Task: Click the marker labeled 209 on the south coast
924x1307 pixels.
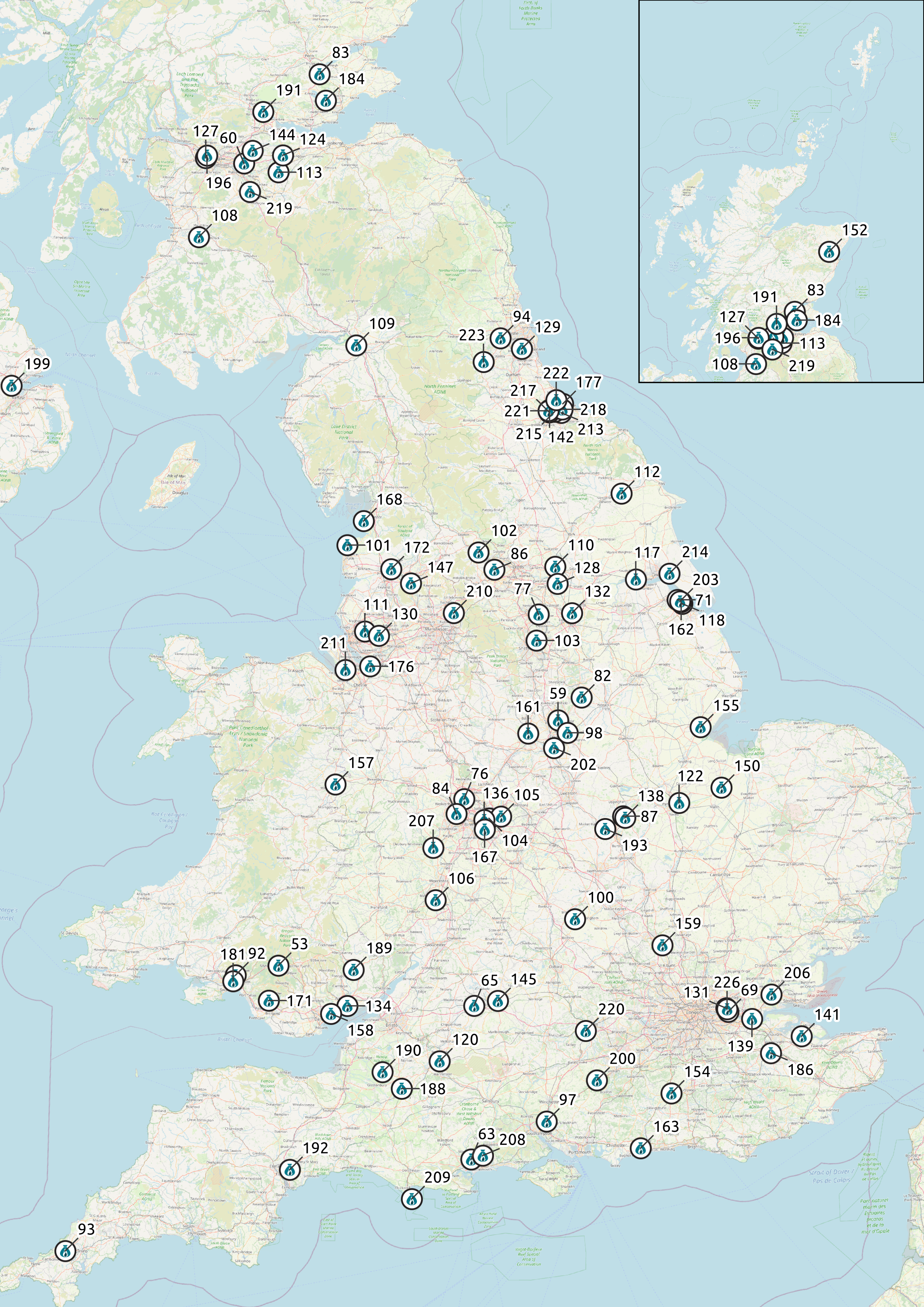Action: (411, 1199)
